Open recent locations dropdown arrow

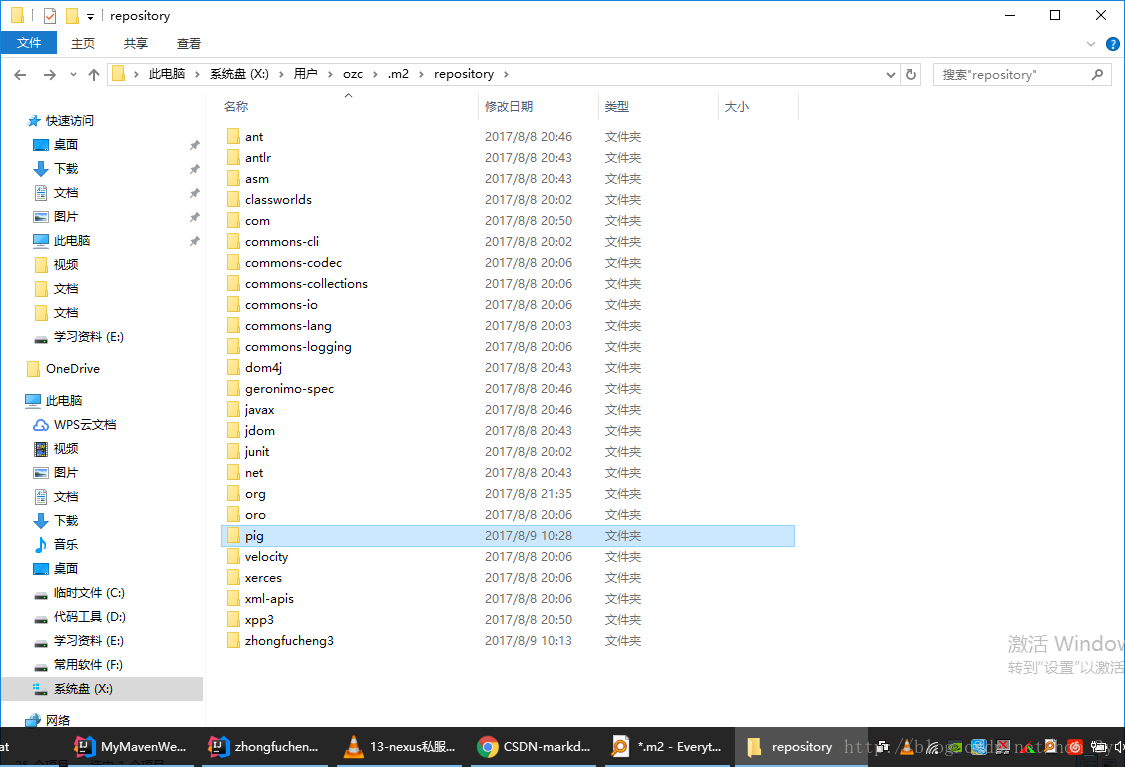(73, 75)
